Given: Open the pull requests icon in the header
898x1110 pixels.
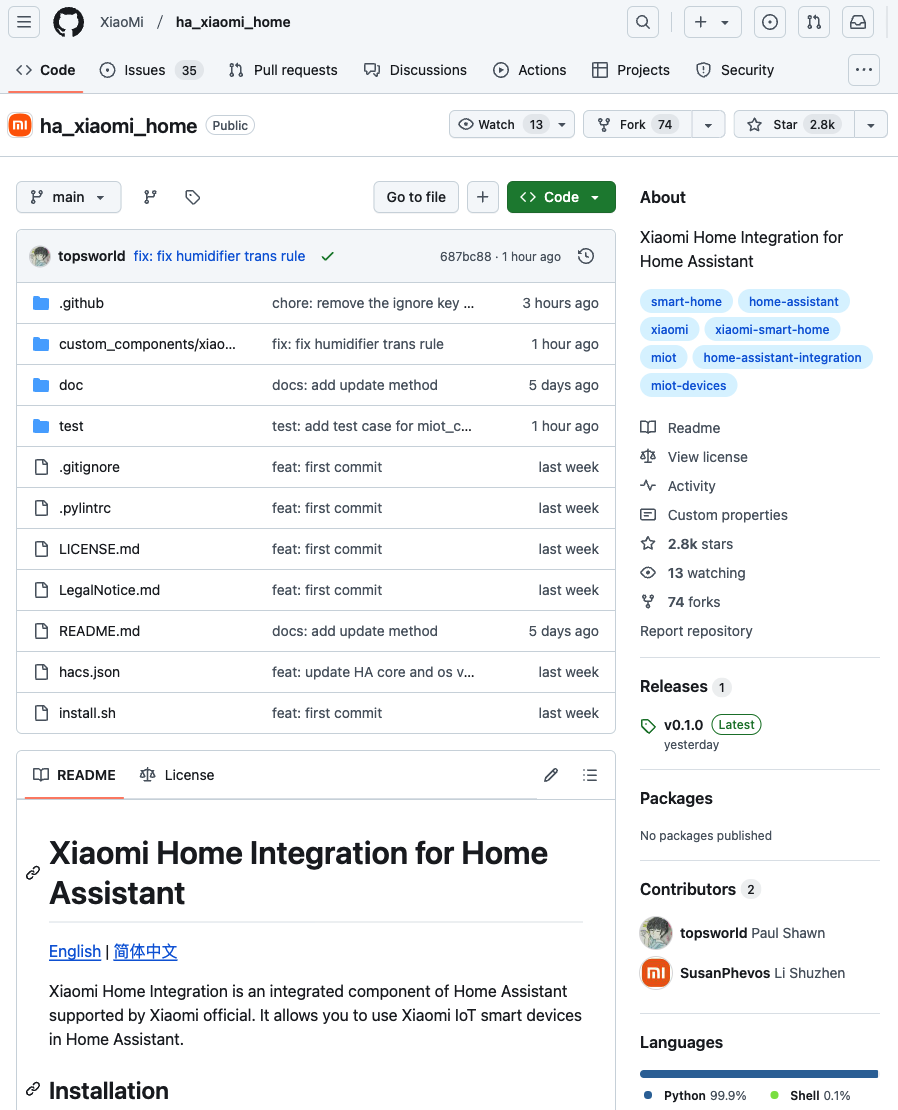Looking at the screenshot, I should 813,22.
